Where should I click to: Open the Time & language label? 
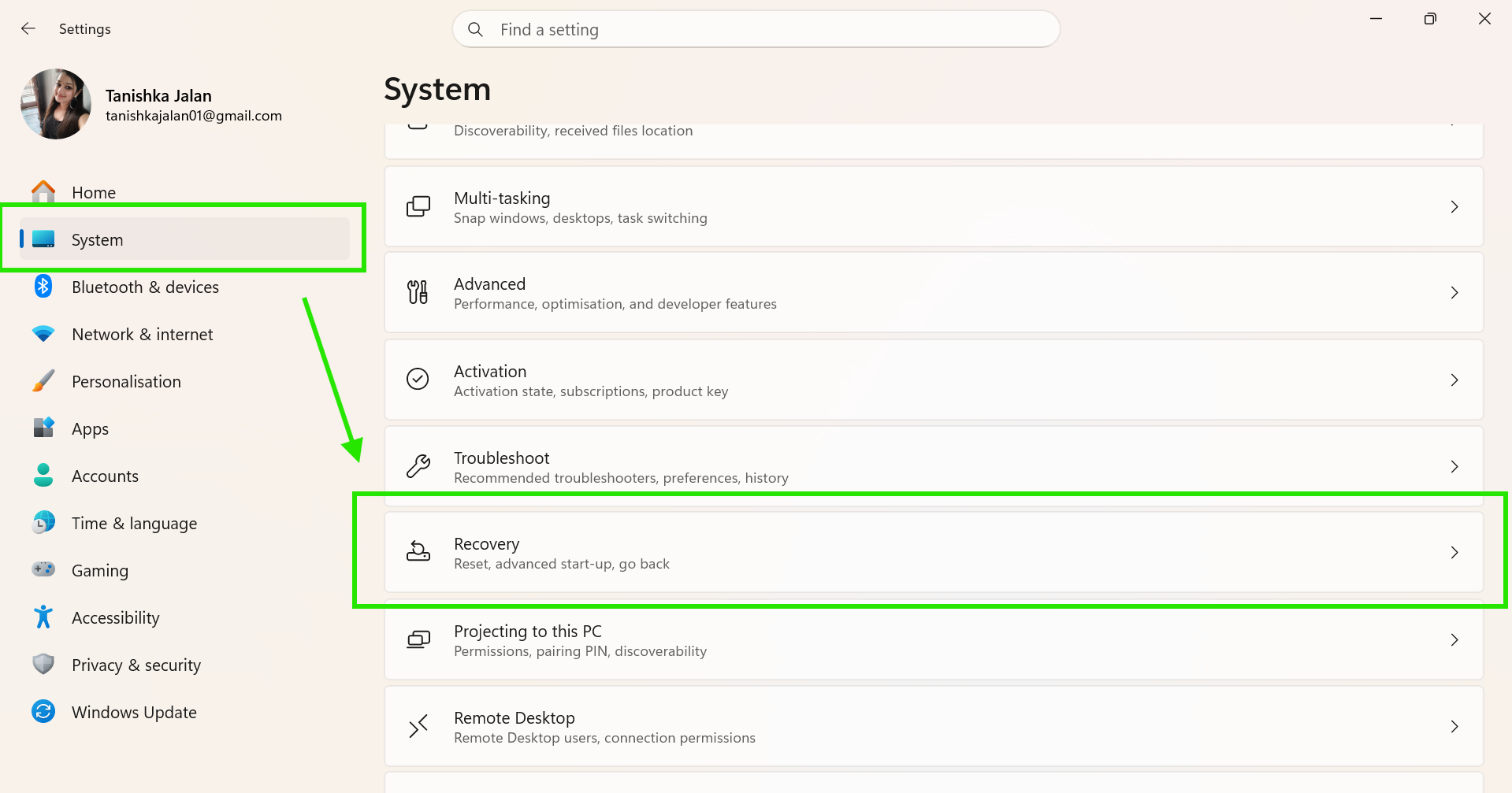point(134,524)
